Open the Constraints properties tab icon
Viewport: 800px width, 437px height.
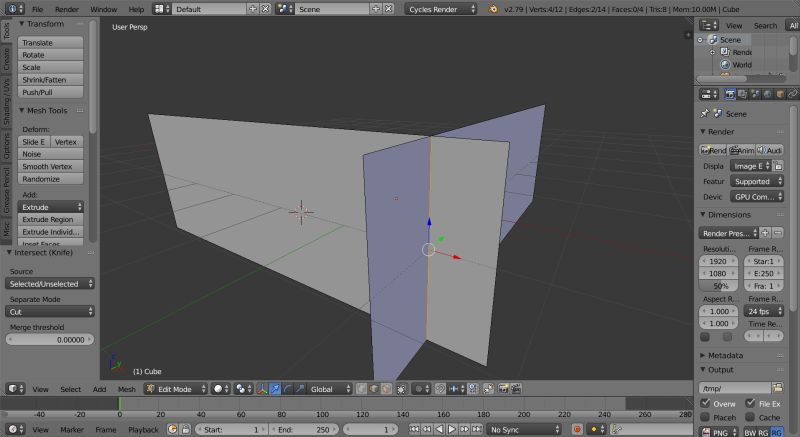coord(792,94)
